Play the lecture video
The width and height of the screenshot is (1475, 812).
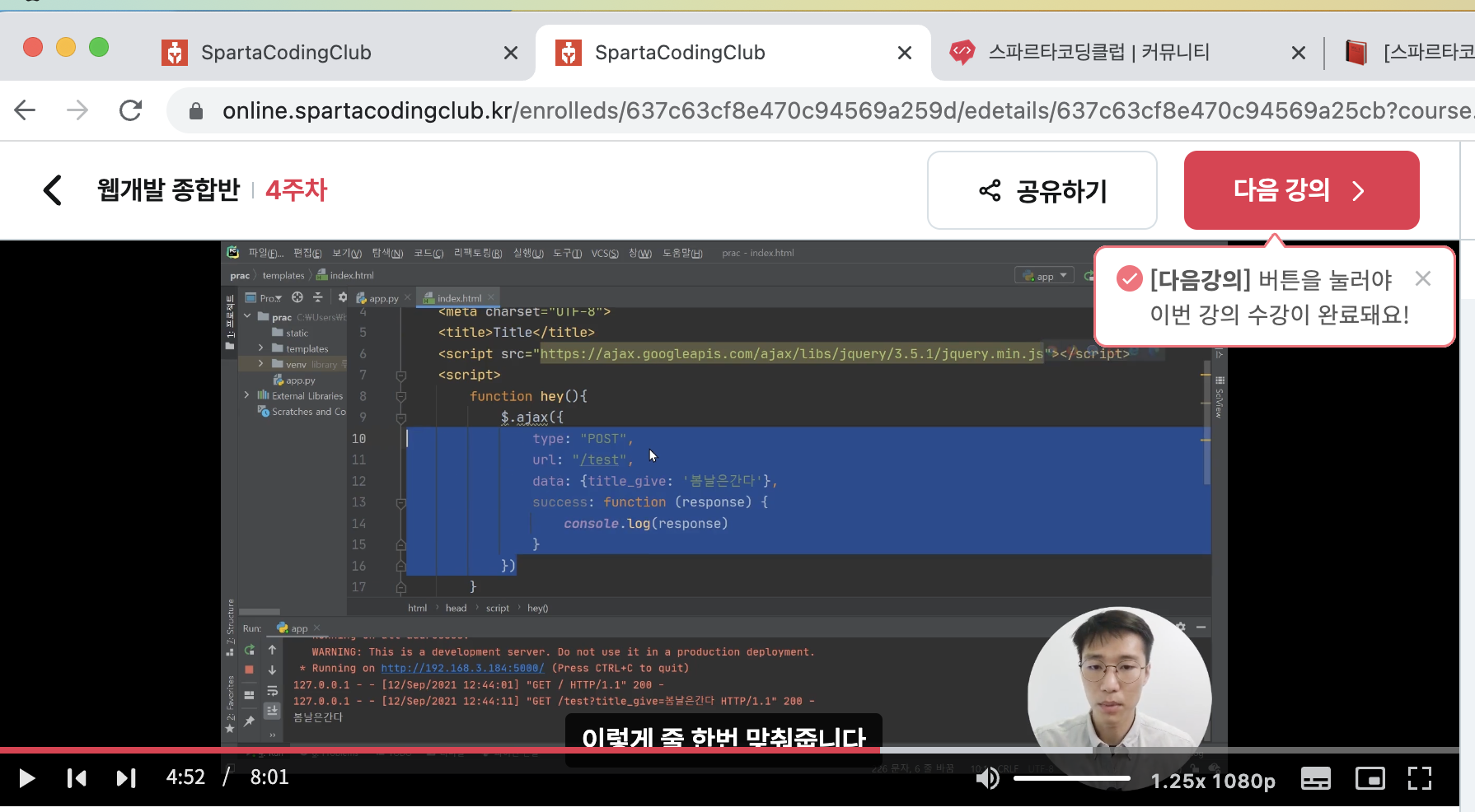click(26, 778)
